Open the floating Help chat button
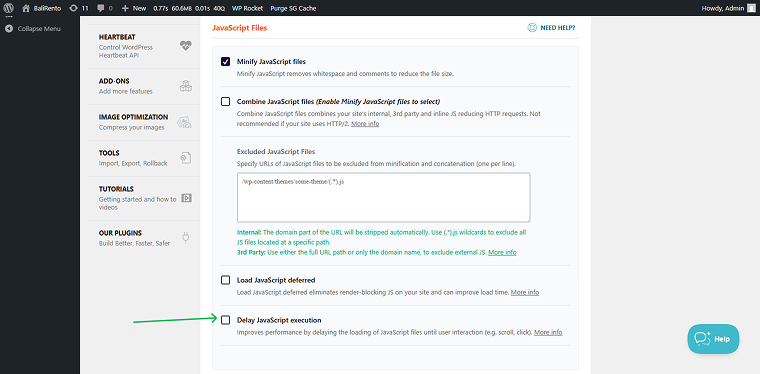Image resolution: width=760 pixels, height=374 pixels. (x=713, y=339)
